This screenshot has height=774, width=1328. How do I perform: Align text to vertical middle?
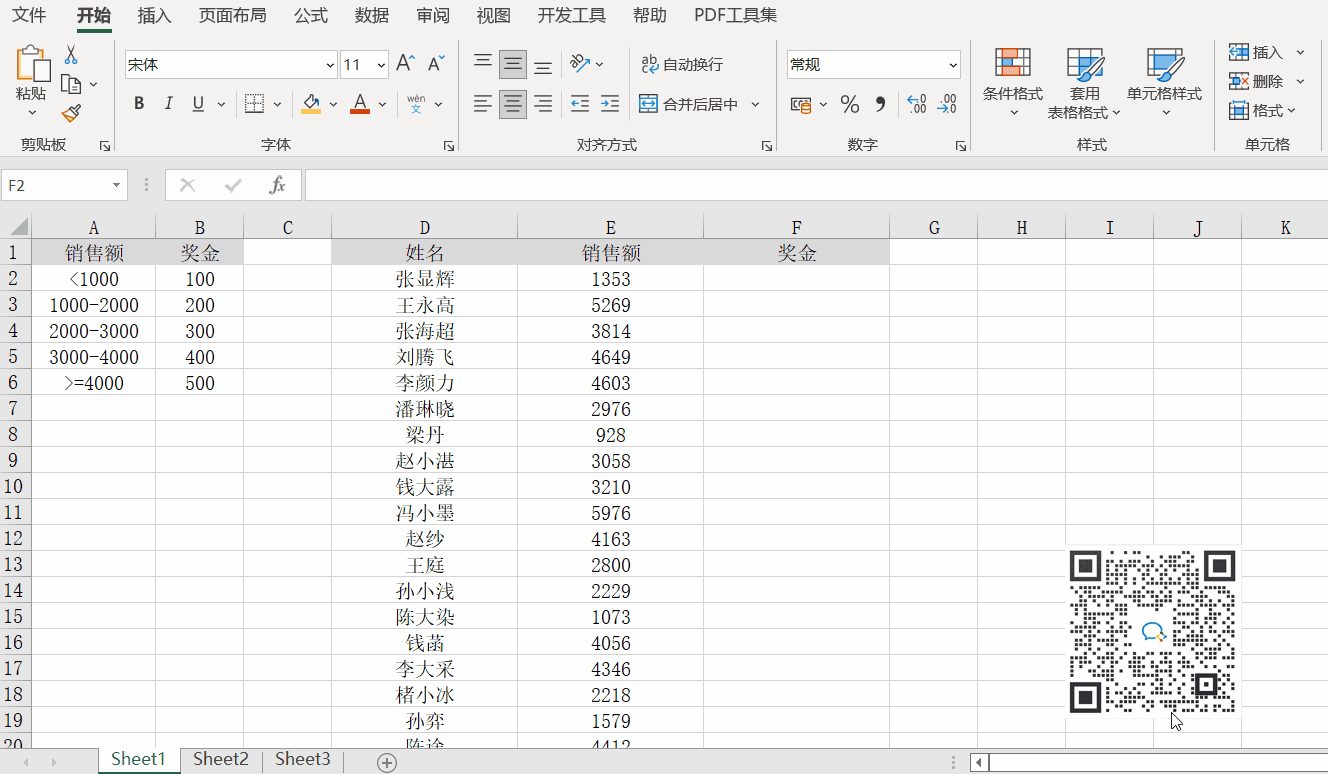(513, 64)
